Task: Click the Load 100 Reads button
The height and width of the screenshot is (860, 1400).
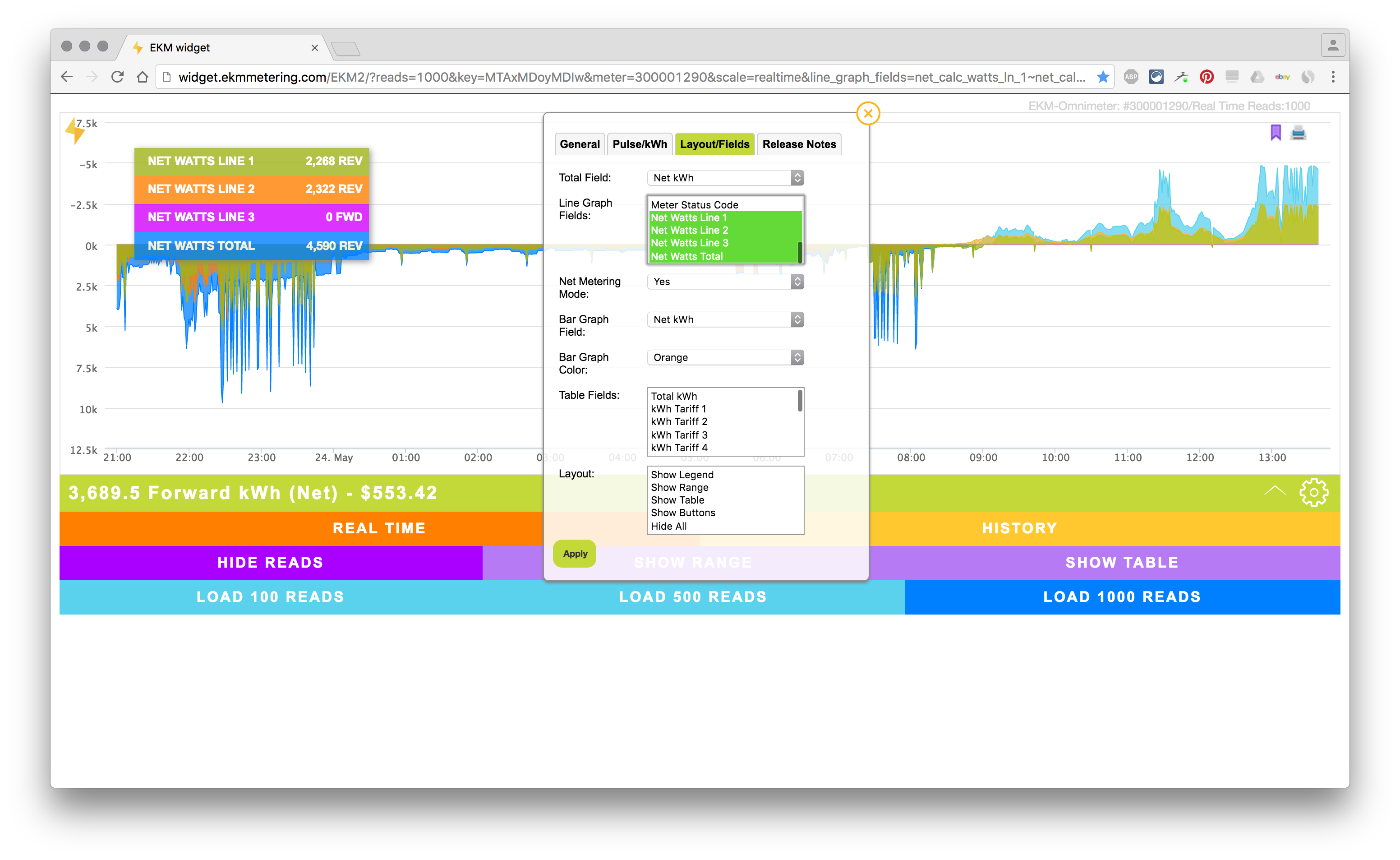Action: [271, 596]
